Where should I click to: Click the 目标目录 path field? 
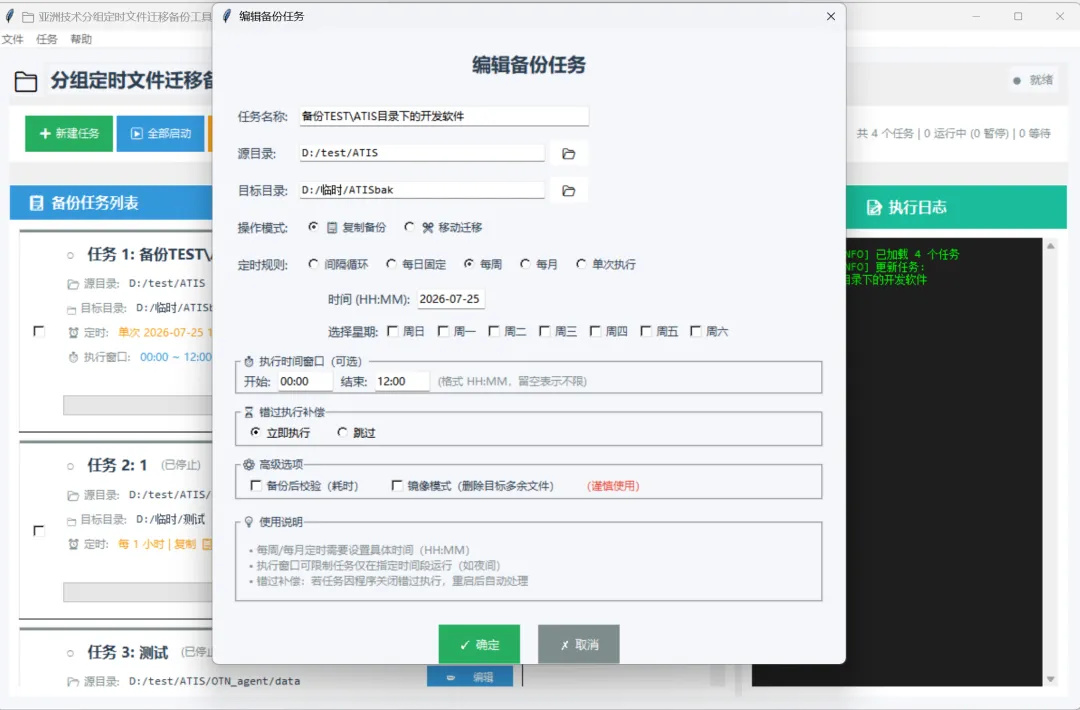(x=422, y=190)
